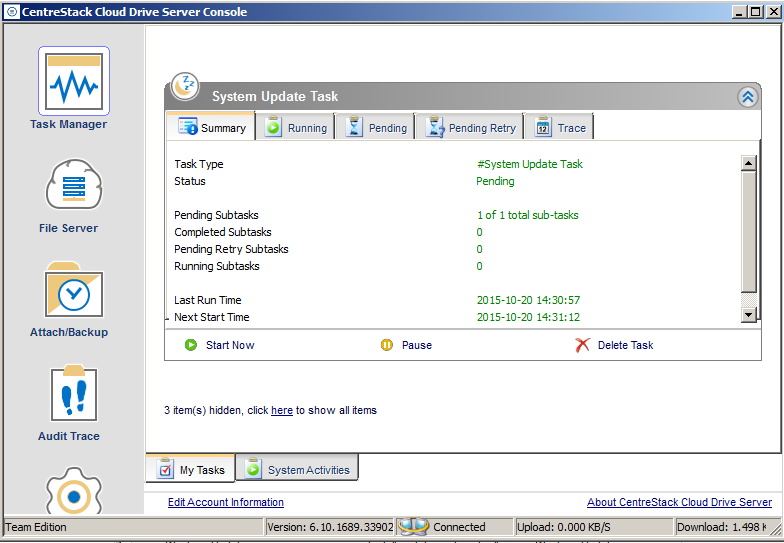Screen dimensions: 784x543
Task: Select the System Activities bottom tab
Action: coord(297,469)
